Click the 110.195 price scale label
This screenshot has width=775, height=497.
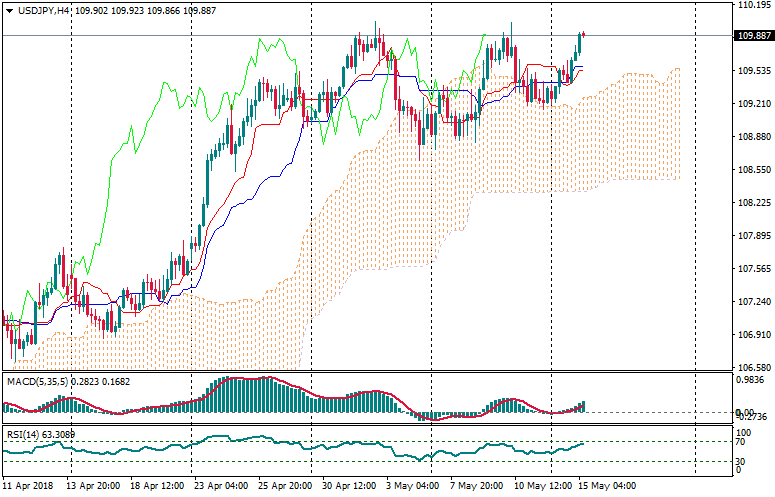pos(751,5)
